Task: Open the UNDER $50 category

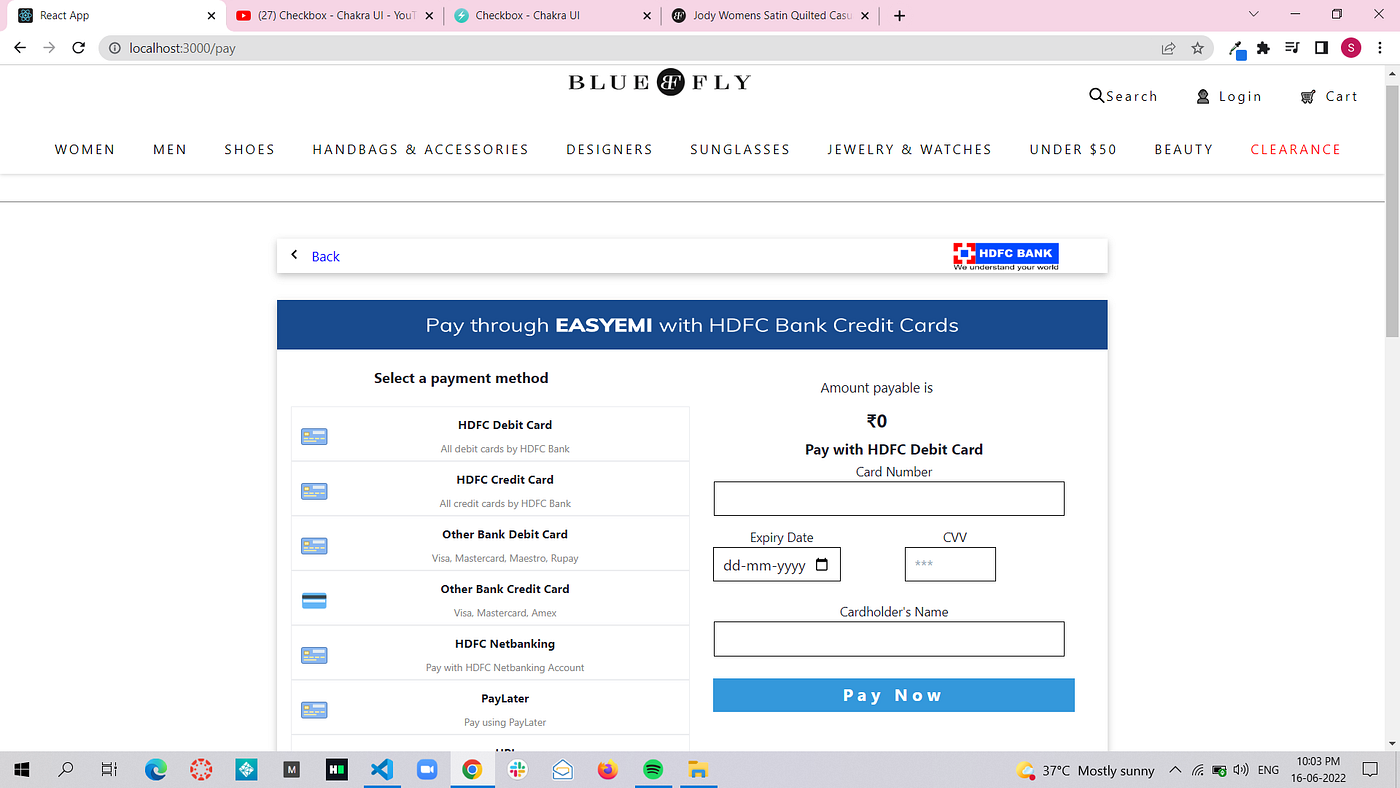Action: [1073, 149]
